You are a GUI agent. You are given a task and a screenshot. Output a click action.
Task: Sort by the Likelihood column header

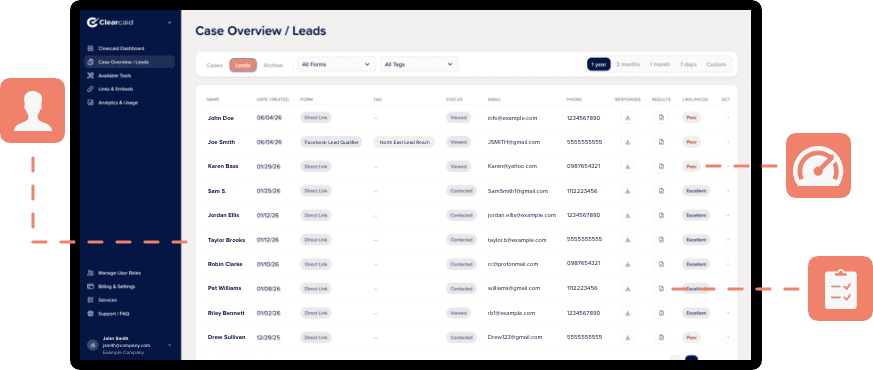695,100
